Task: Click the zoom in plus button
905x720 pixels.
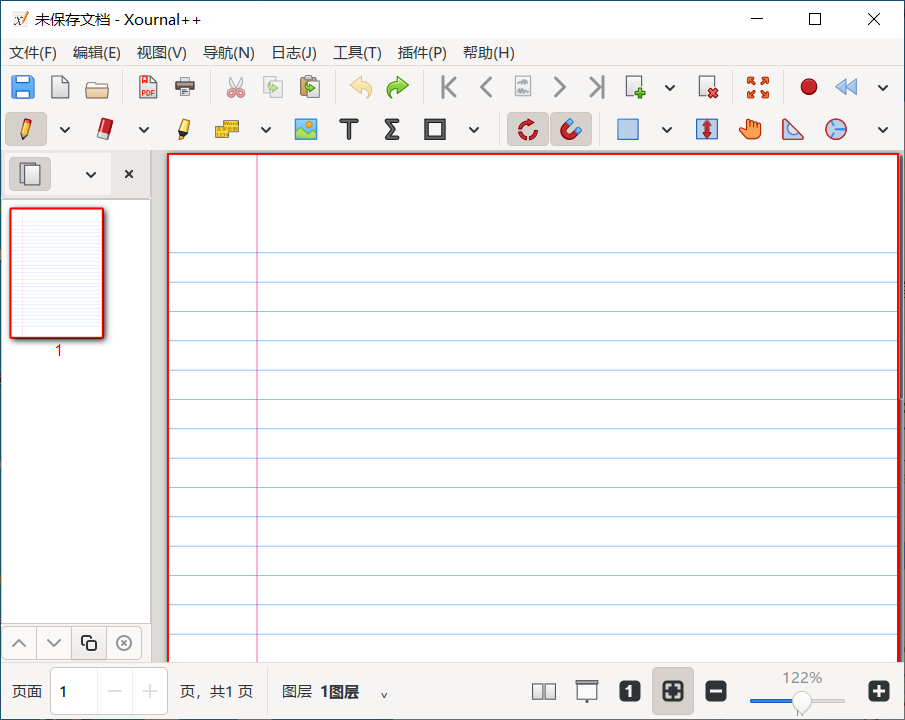Action: [878, 691]
